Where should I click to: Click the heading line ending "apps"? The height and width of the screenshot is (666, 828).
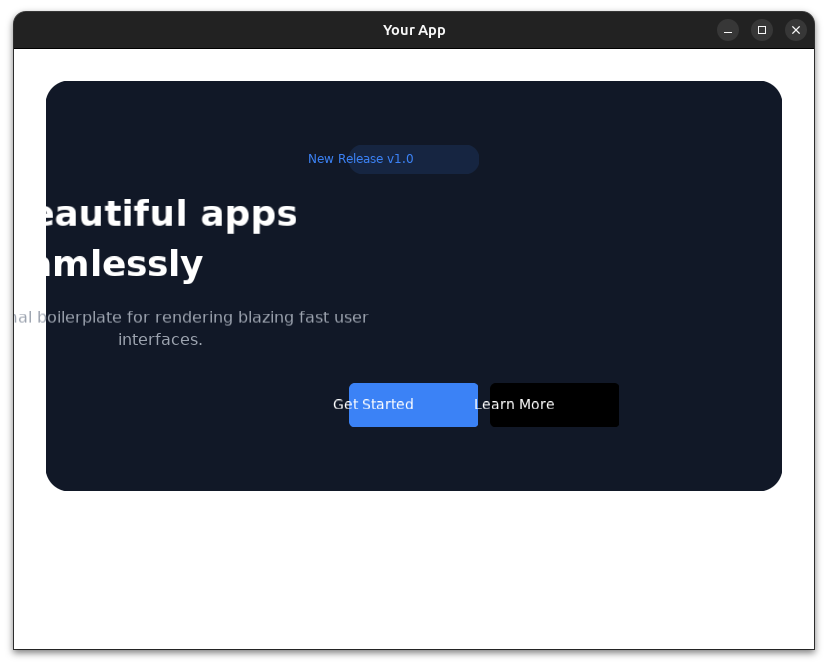pyautogui.click(x=172, y=214)
